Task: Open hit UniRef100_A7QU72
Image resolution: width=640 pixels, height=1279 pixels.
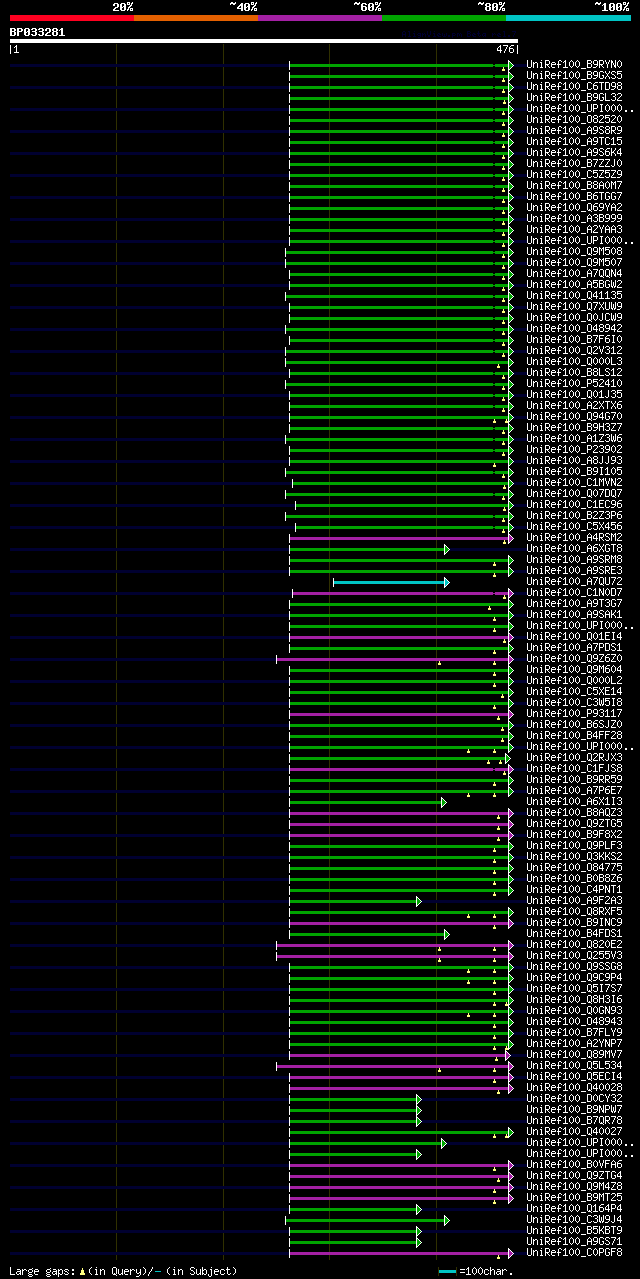Action: tap(574, 582)
